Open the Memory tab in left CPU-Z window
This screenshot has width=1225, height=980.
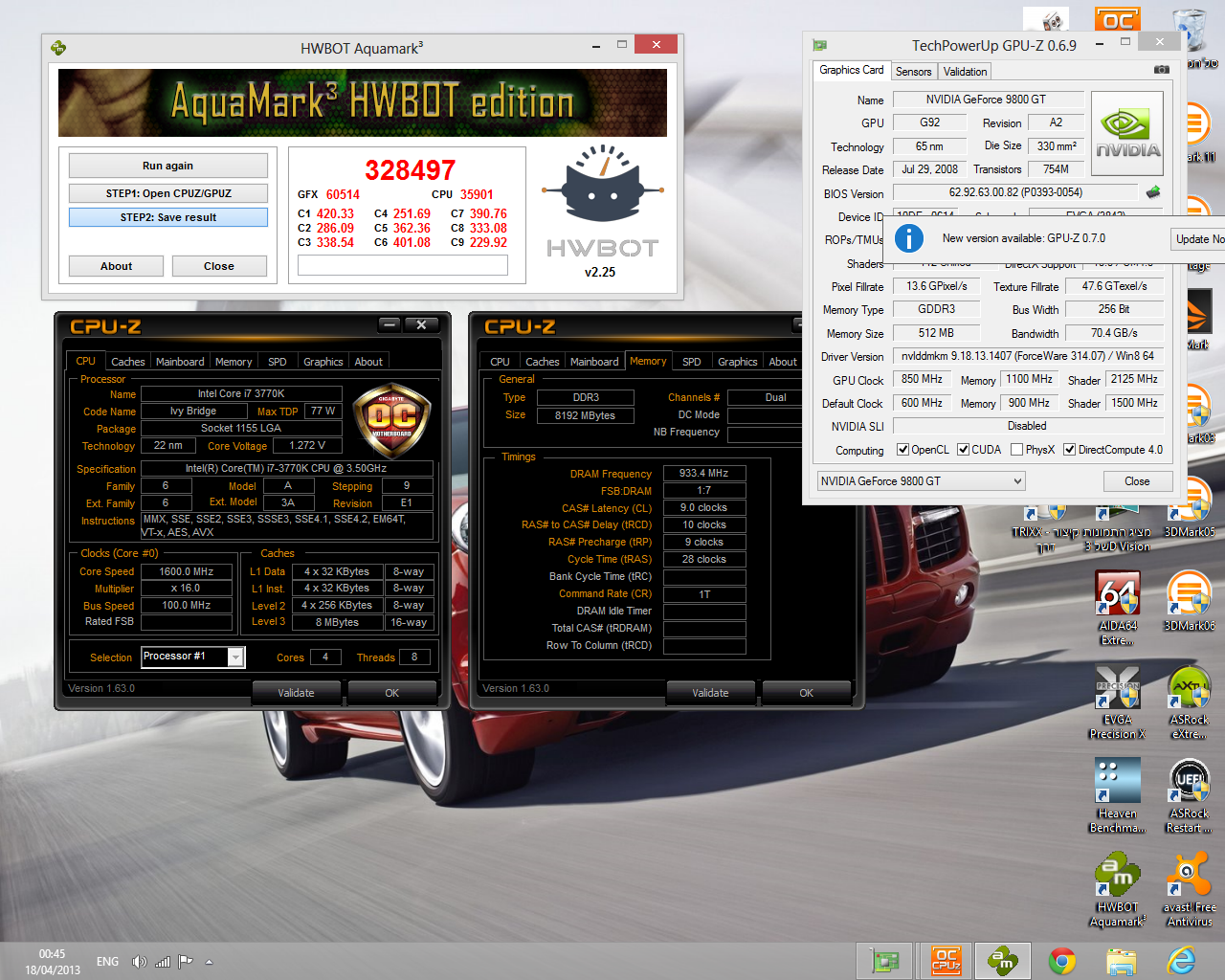[234, 362]
